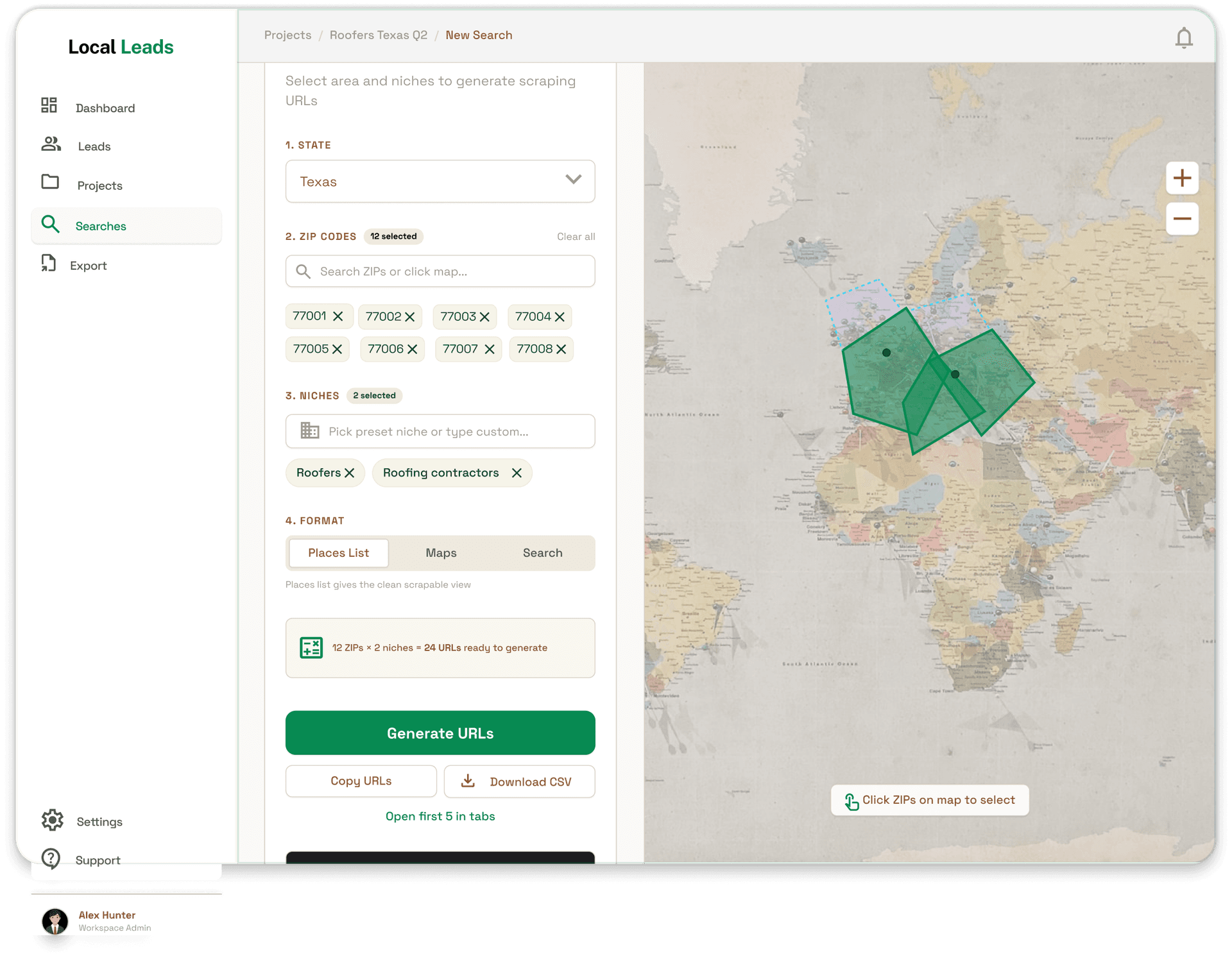Click the Download CSV button
The height and width of the screenshot is (959, 1232).
(519, 781)
